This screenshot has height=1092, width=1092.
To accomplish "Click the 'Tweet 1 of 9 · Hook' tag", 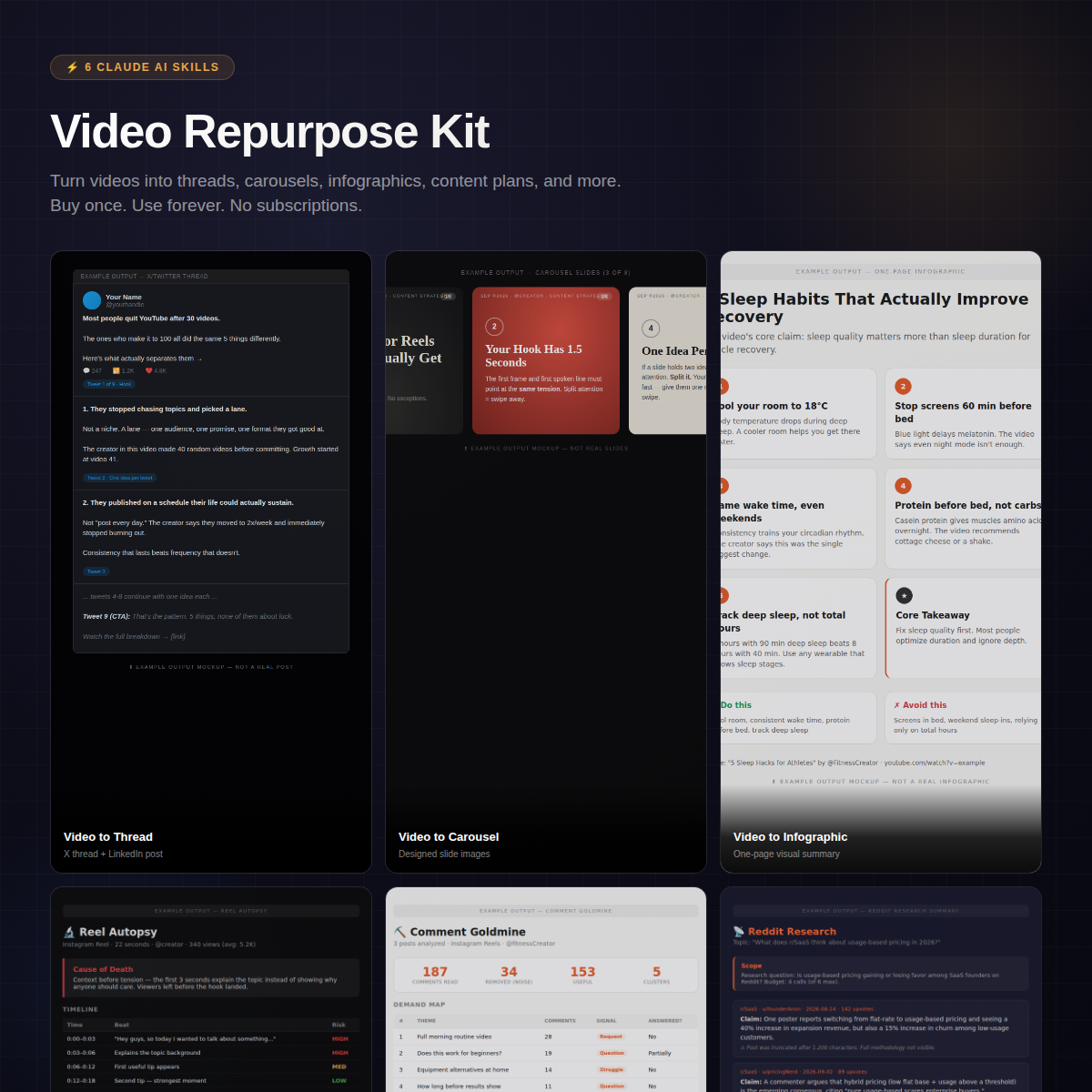I will [x=109, y=384].
